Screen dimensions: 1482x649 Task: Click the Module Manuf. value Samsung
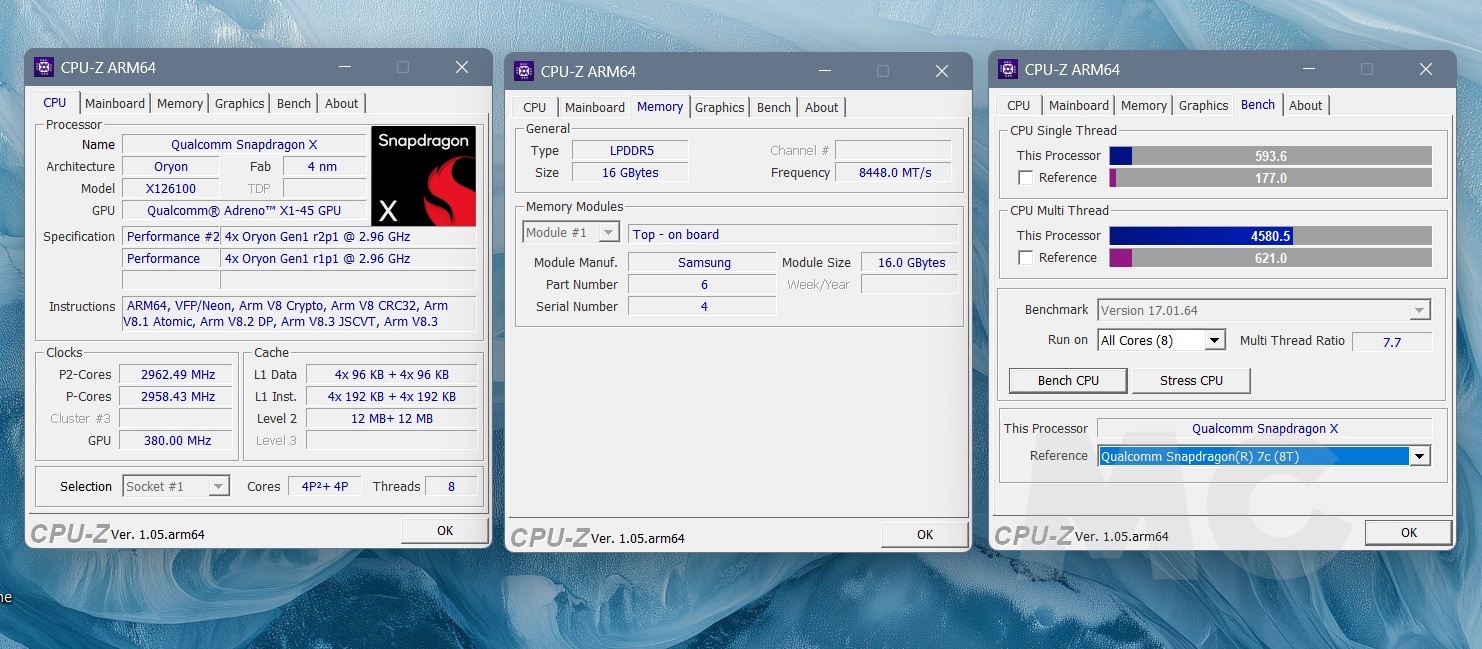click(x=704, y=262)
